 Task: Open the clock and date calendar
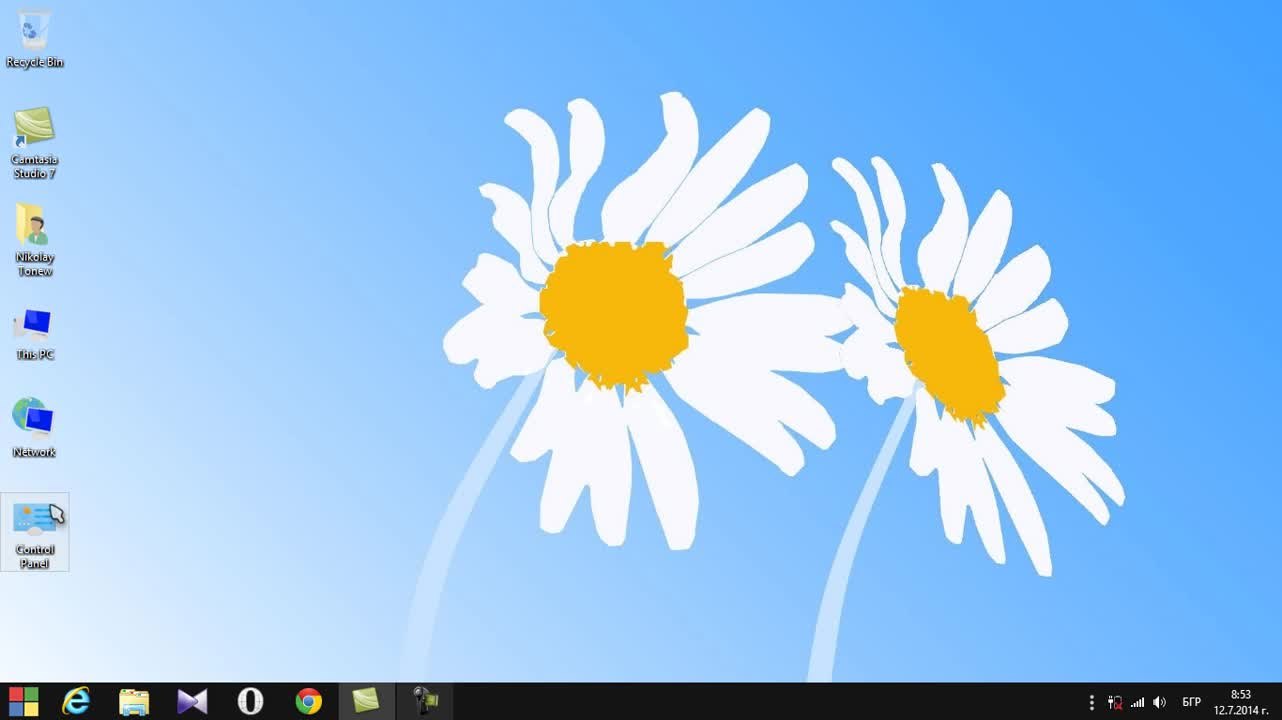pyautogui.click(x=1240, y=702)
